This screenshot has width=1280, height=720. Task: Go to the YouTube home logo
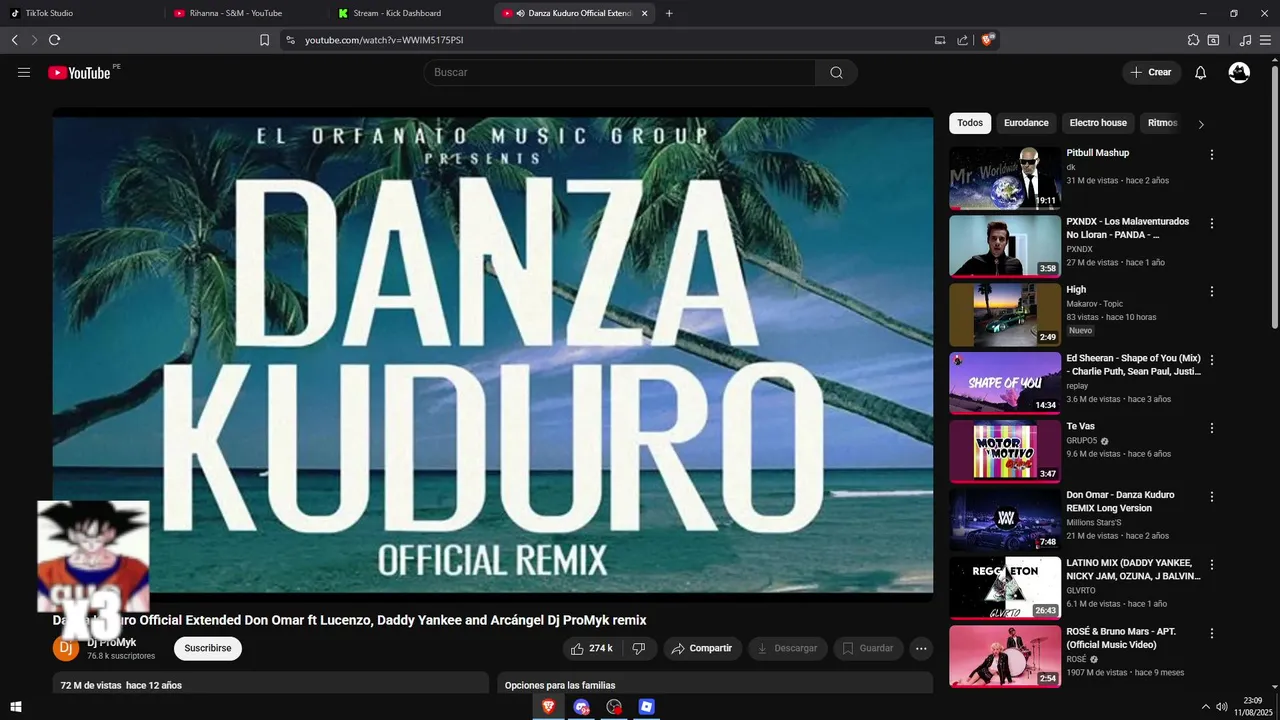point(79,72)
